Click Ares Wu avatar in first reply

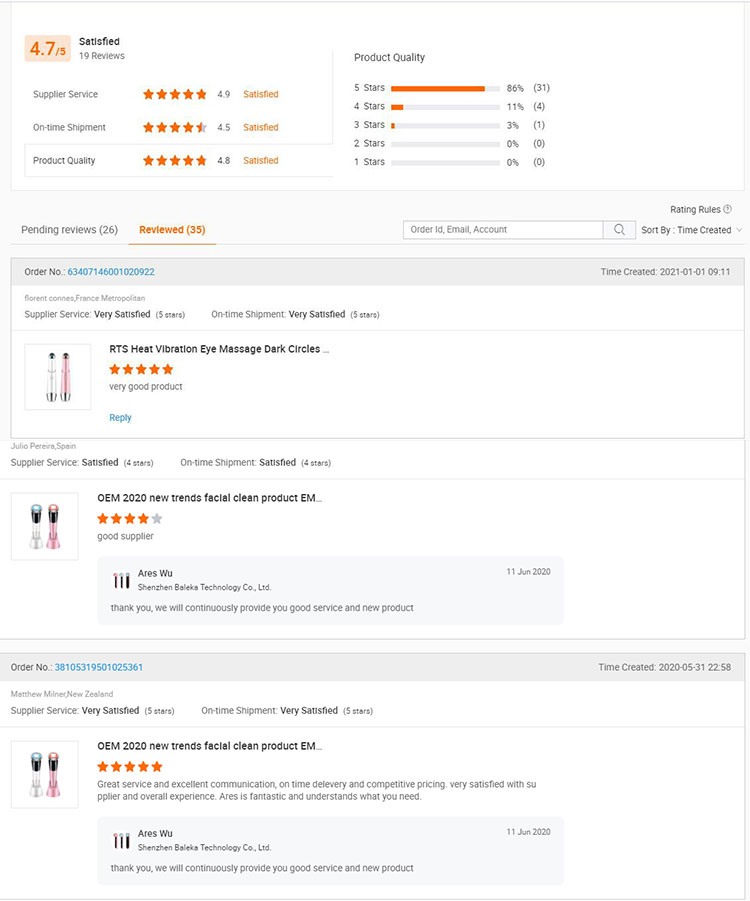pos(121,580)
